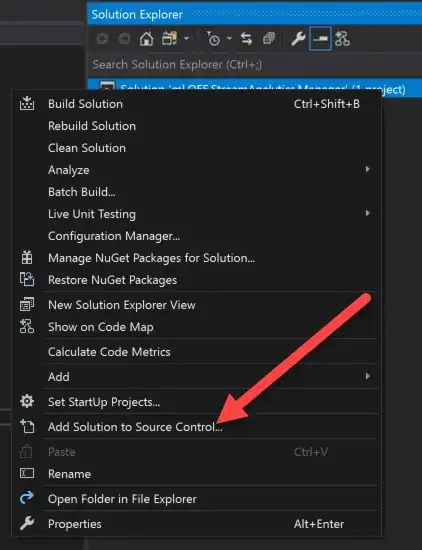Click the Home icon in Solution Explorer toolbar
This screenshot has height=550, width=422.
[x=146, y=39]
